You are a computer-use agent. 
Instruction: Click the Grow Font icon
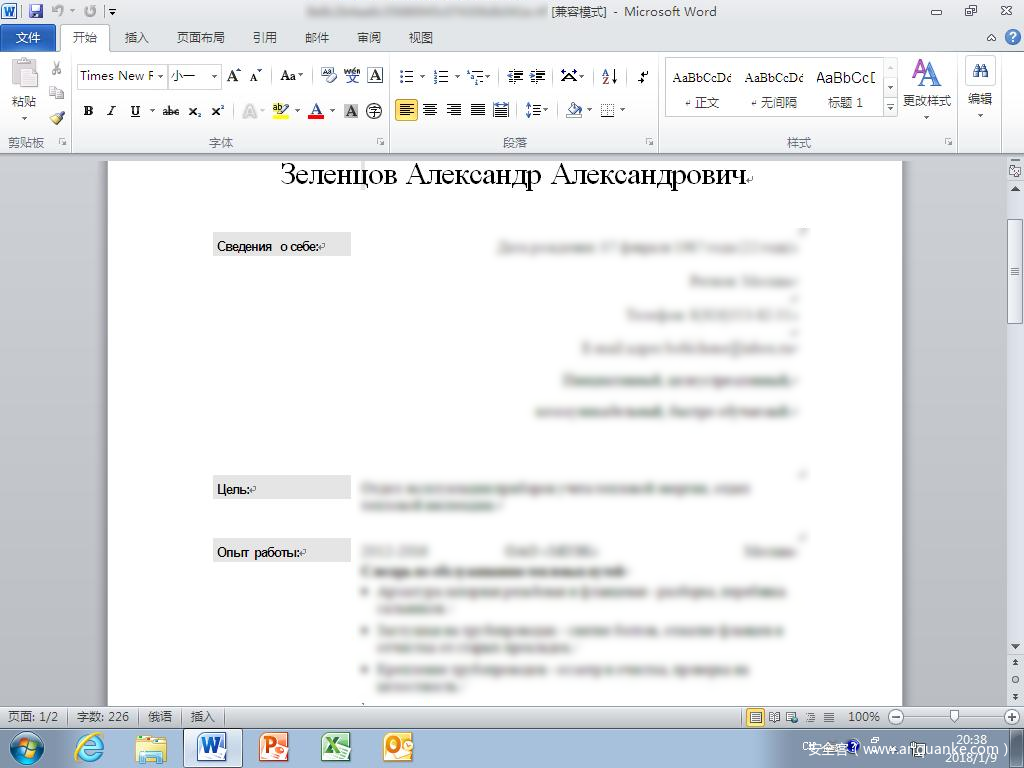tap(233, 76)
